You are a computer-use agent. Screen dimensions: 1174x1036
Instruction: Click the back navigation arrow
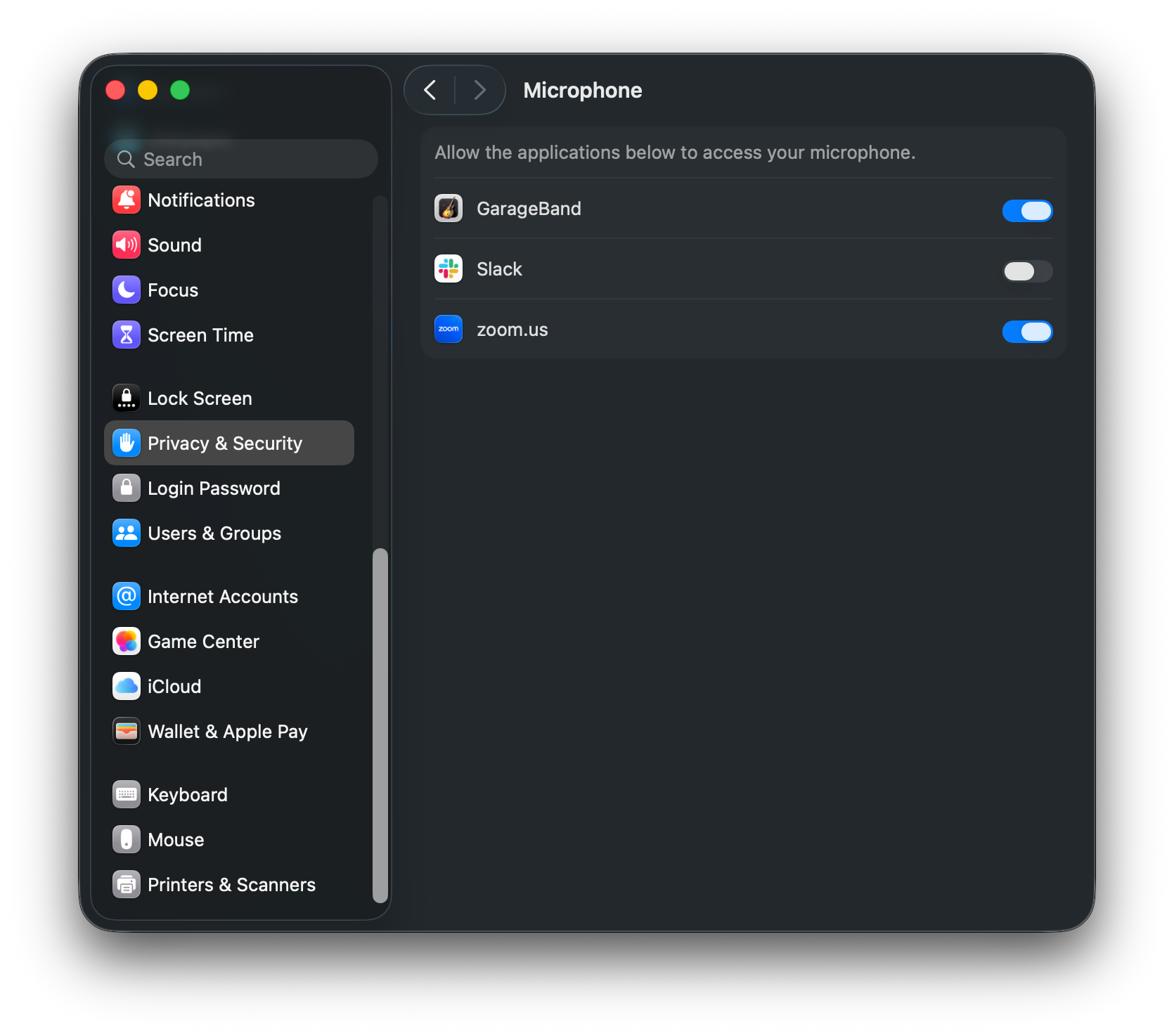tap(430, 90)
